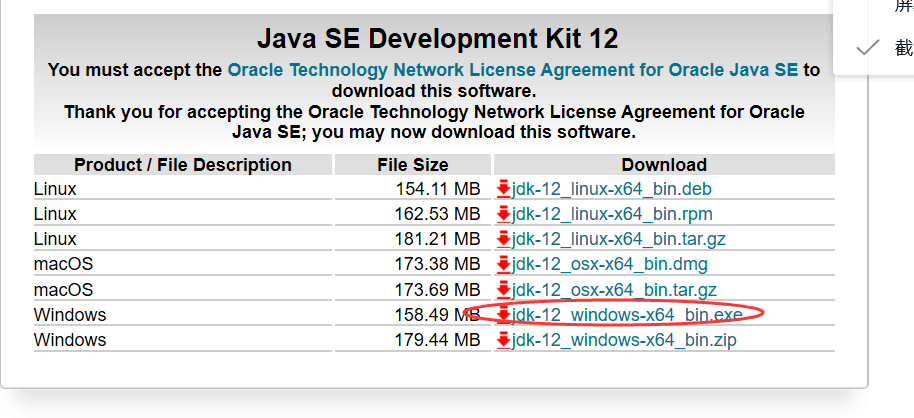This screenshot has height=418, width=914.
Task: Open the Oracle Technology Network License Agreement link
Action: 512,70
